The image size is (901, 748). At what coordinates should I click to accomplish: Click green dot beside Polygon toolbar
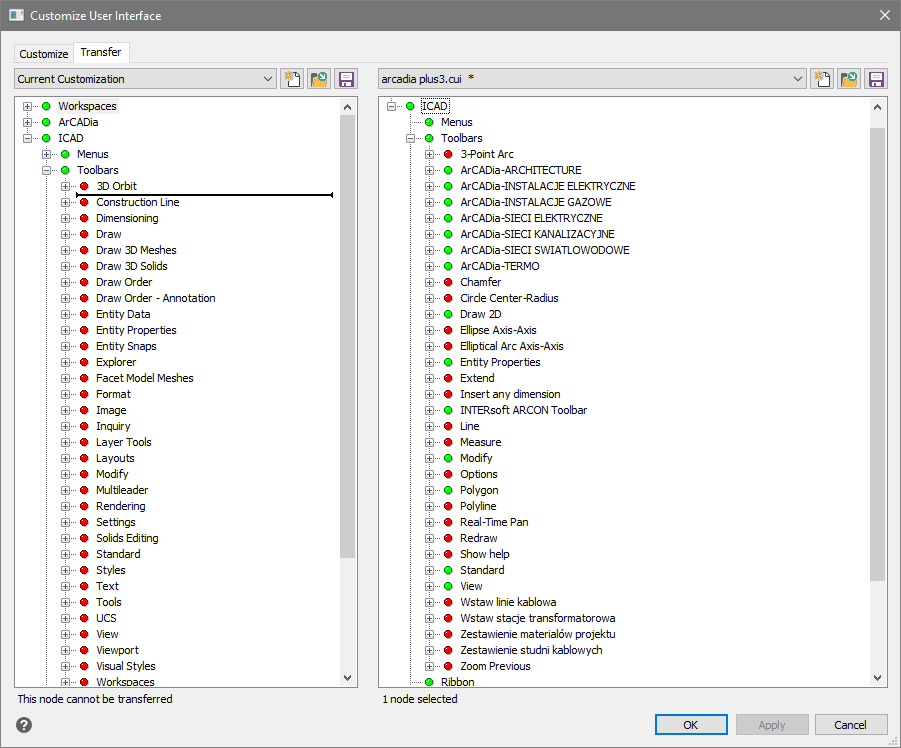[x=448, y=490]
